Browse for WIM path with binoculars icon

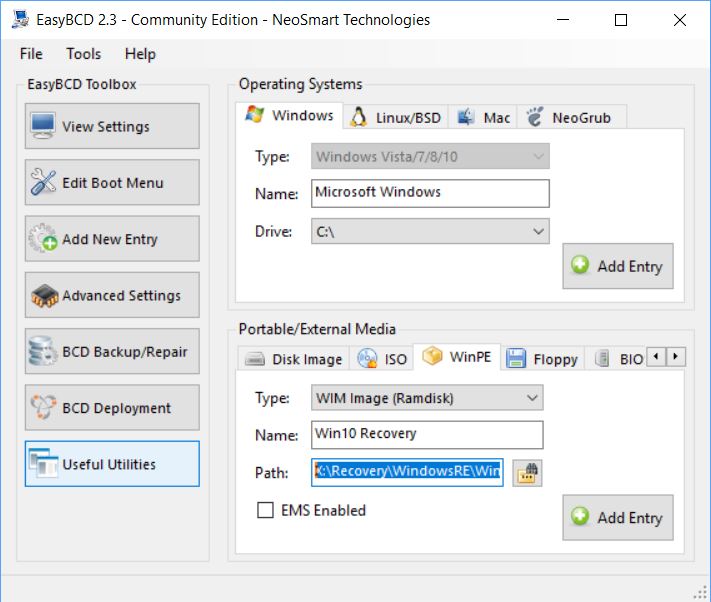(x=527, y=473)
